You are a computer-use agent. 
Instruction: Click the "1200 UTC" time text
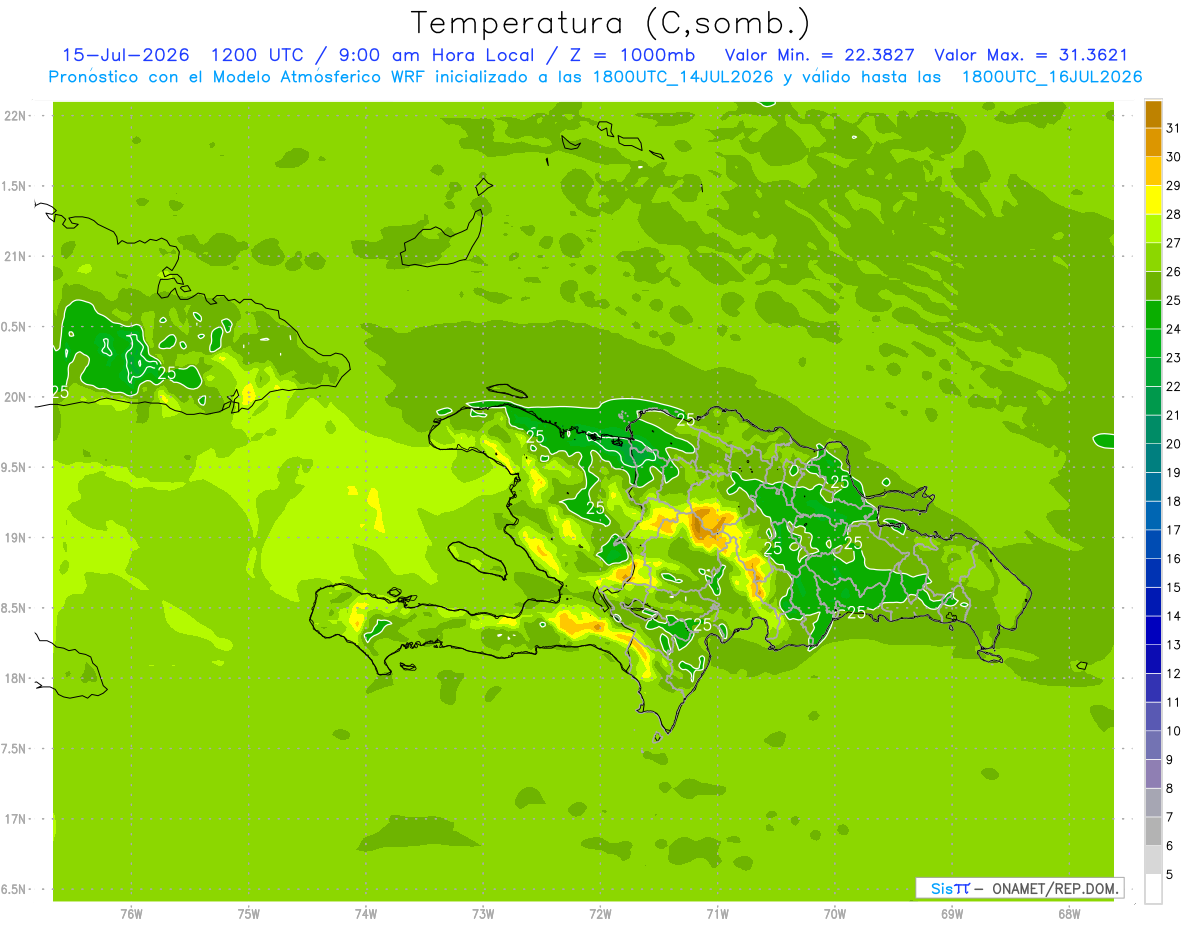(259, 55)
